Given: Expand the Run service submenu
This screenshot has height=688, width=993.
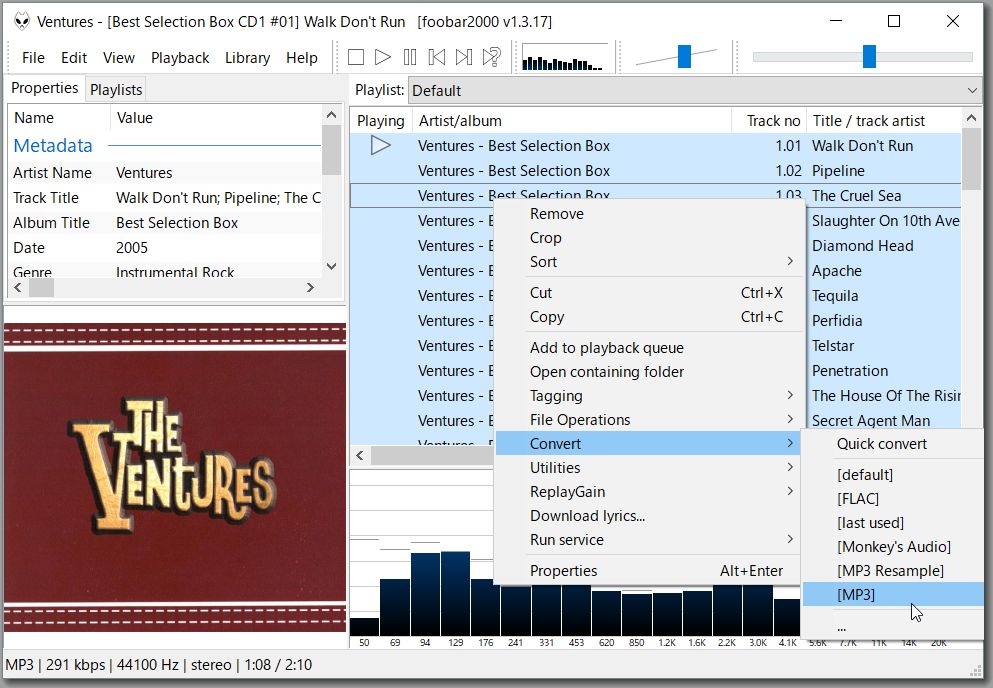Looking at the screenshot, I should 647,540.
